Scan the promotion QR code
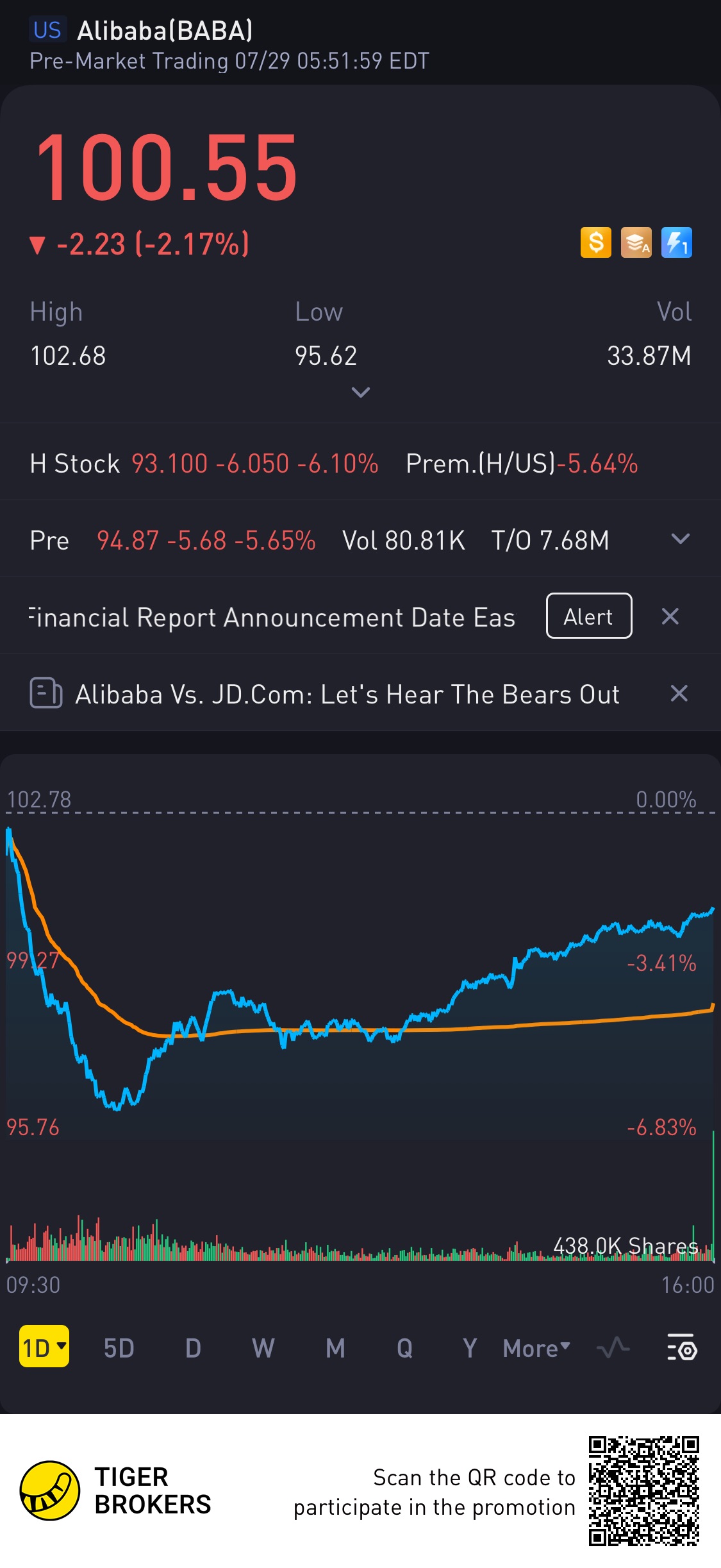This screenshot has height=1568, width=721. [643, 1491]
